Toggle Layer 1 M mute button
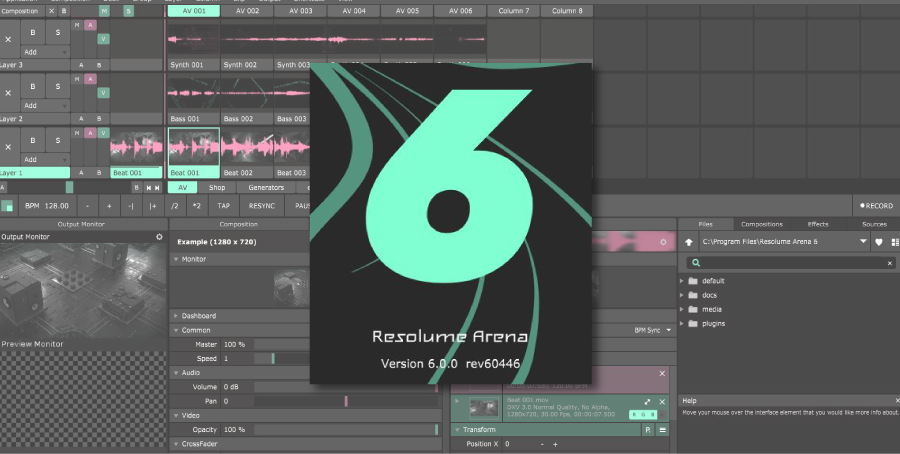The image size is (900, 454). click(77, 133)
